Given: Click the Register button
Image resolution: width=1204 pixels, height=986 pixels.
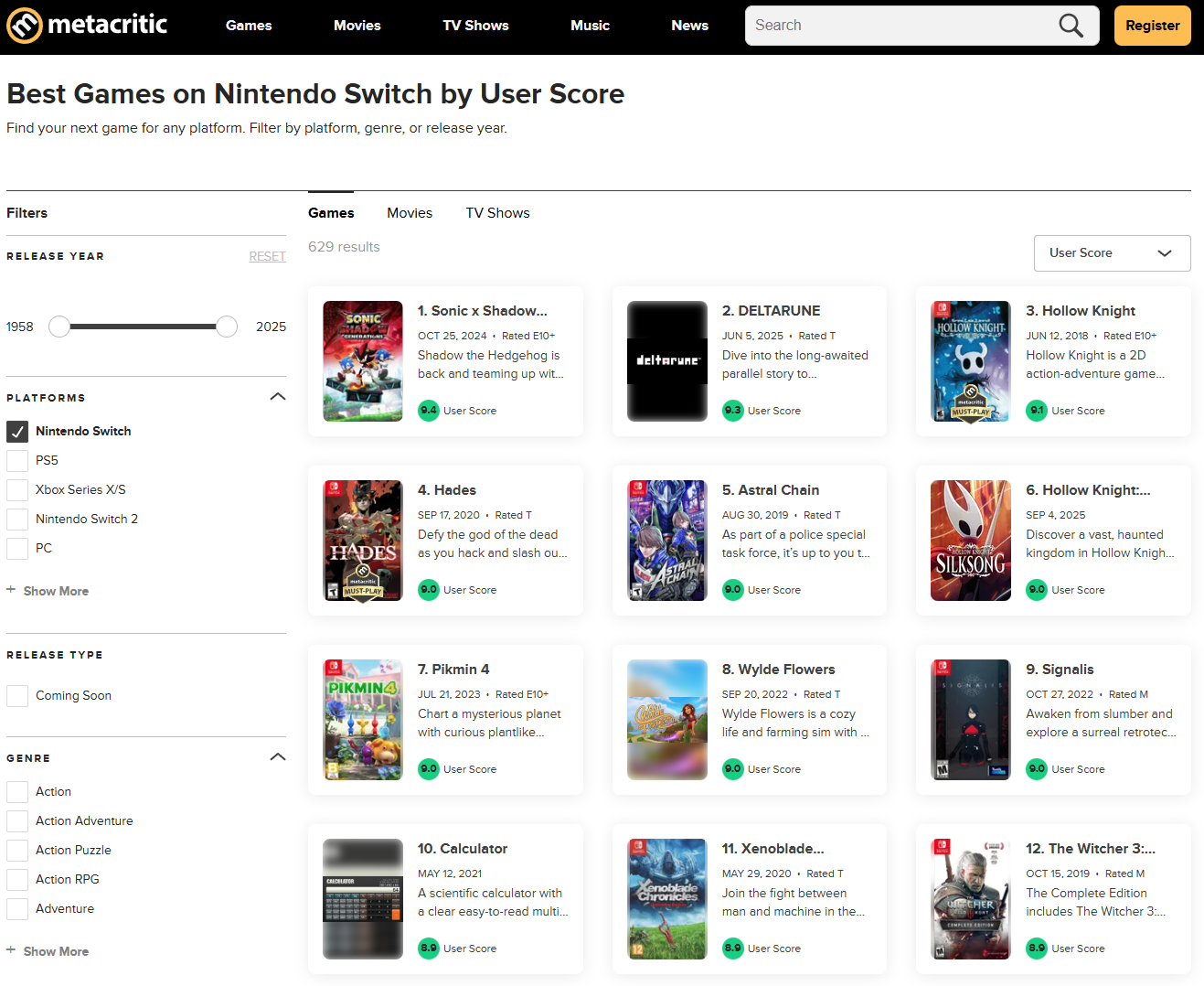Looking at the screenshot, I should tap(1153, 26).
